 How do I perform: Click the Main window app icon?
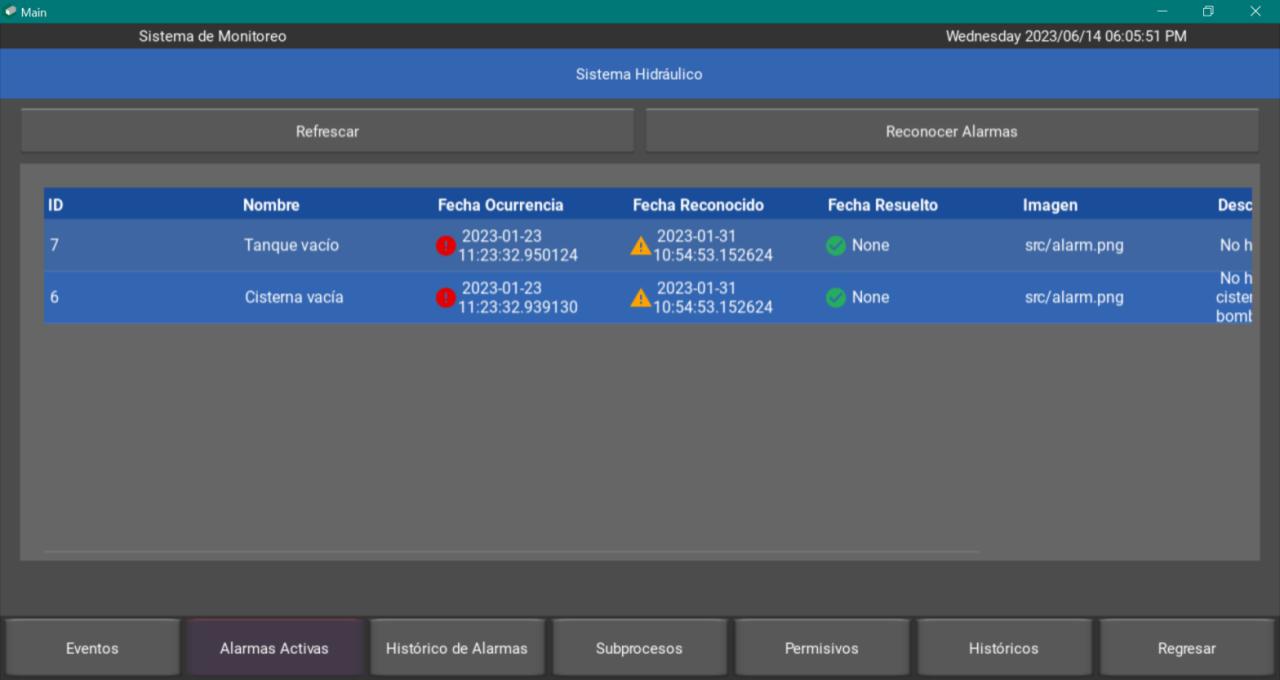coord(10,11)
